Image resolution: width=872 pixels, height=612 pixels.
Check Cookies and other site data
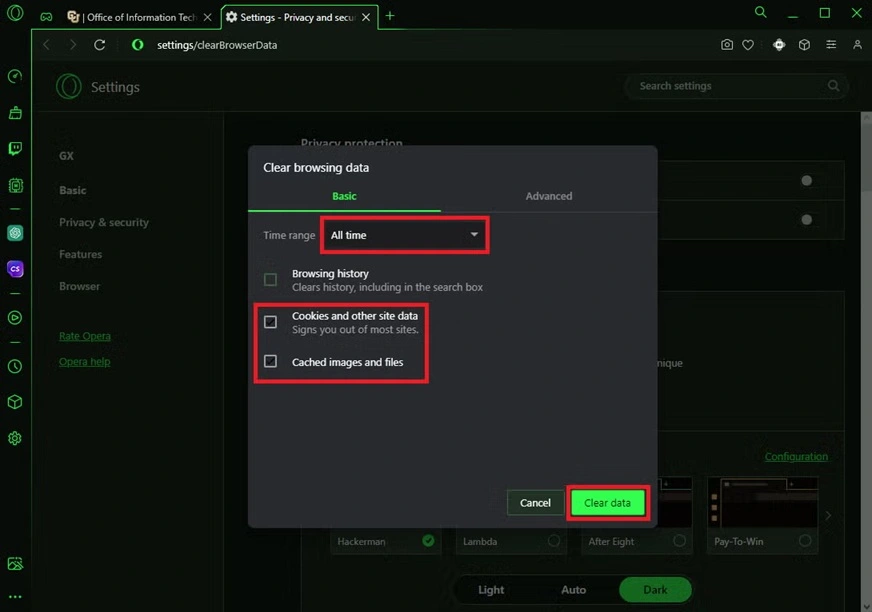(x=270, y=322)
